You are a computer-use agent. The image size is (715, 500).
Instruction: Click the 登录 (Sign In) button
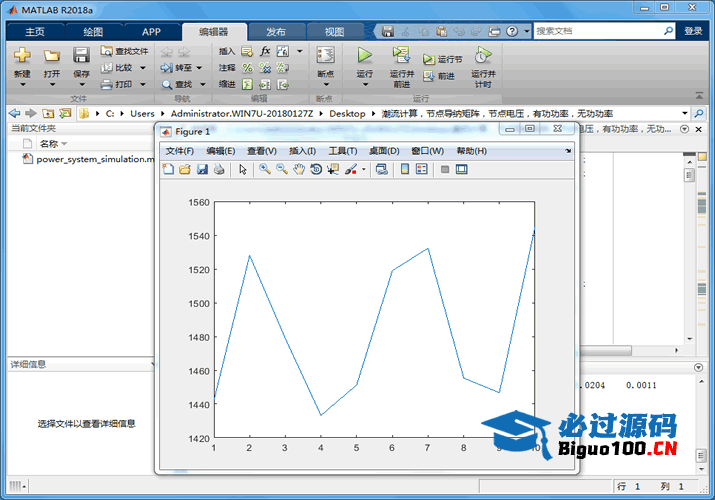(693, 31)
